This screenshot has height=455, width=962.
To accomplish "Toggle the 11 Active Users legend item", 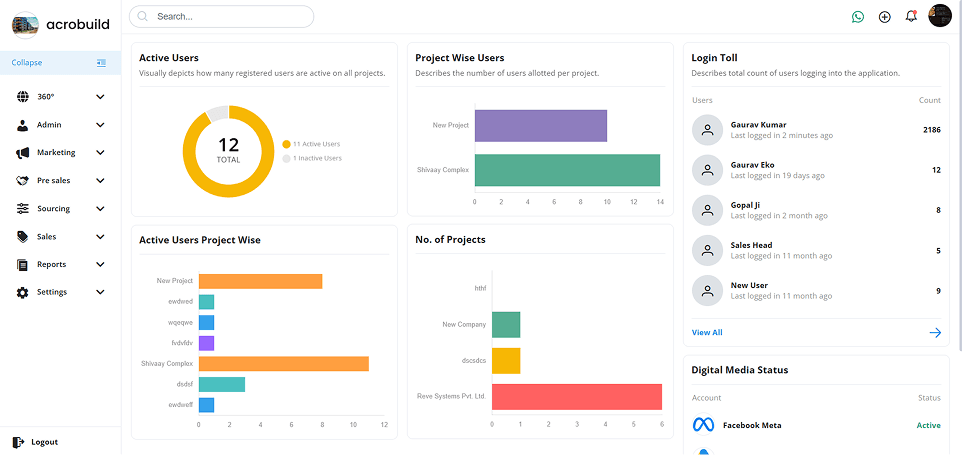I will [315, 144].
